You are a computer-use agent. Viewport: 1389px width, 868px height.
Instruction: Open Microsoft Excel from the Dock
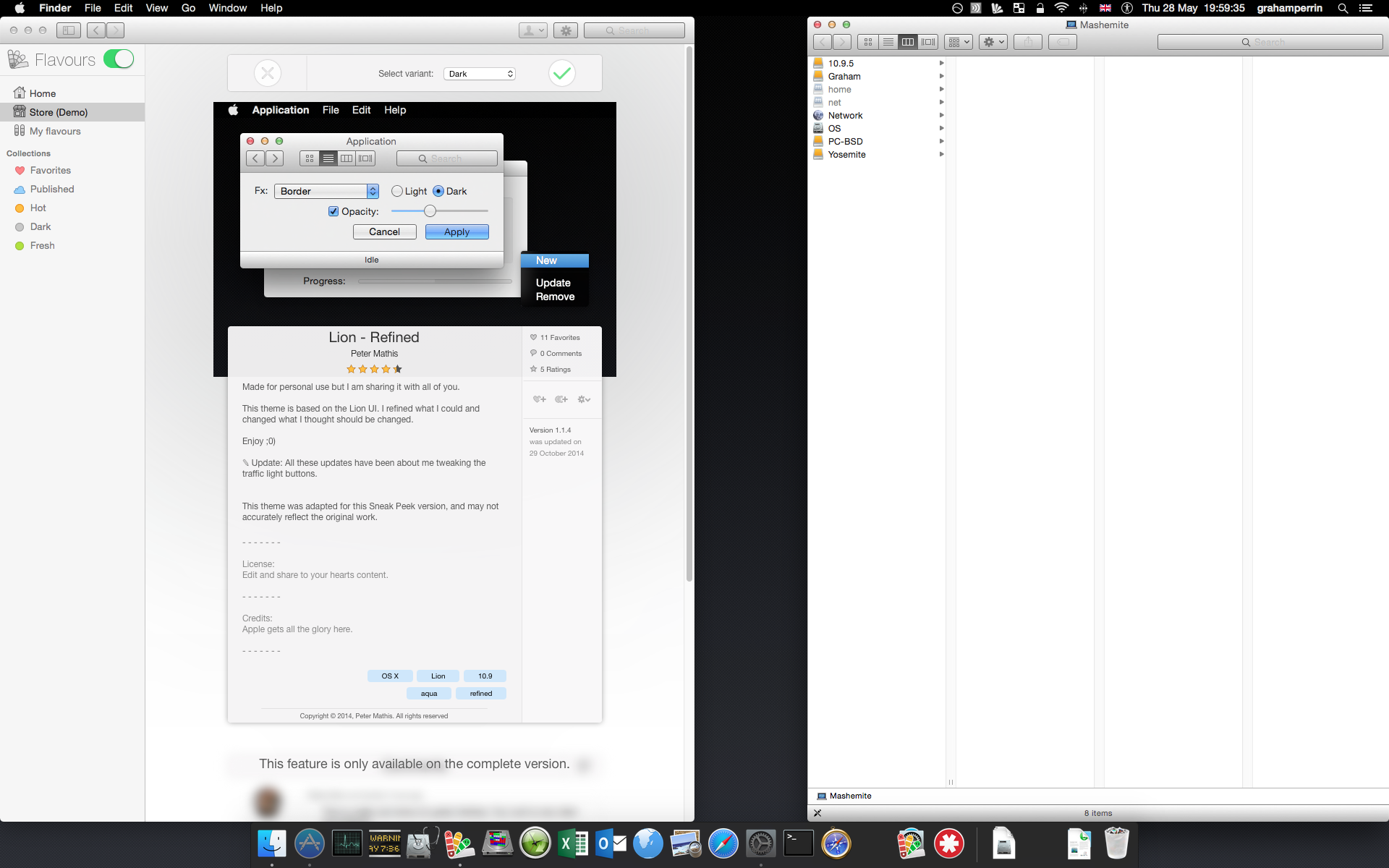[x=573, y=843]
